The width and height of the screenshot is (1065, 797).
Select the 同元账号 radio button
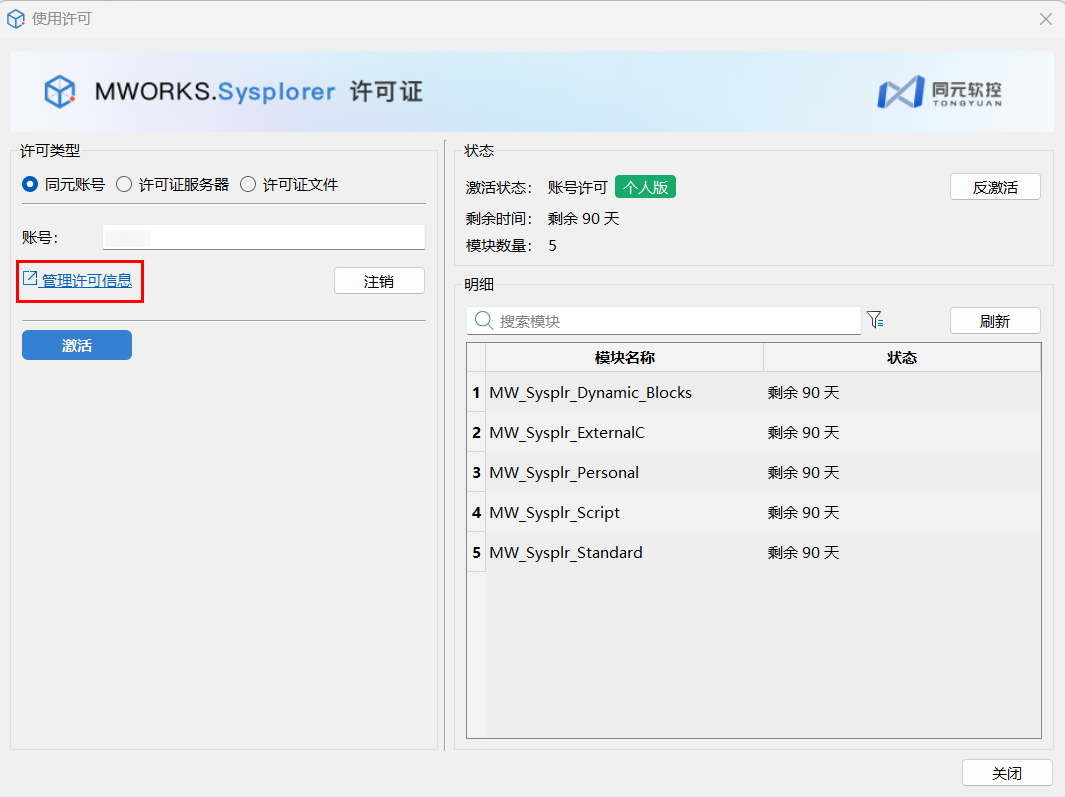(30, 184)
